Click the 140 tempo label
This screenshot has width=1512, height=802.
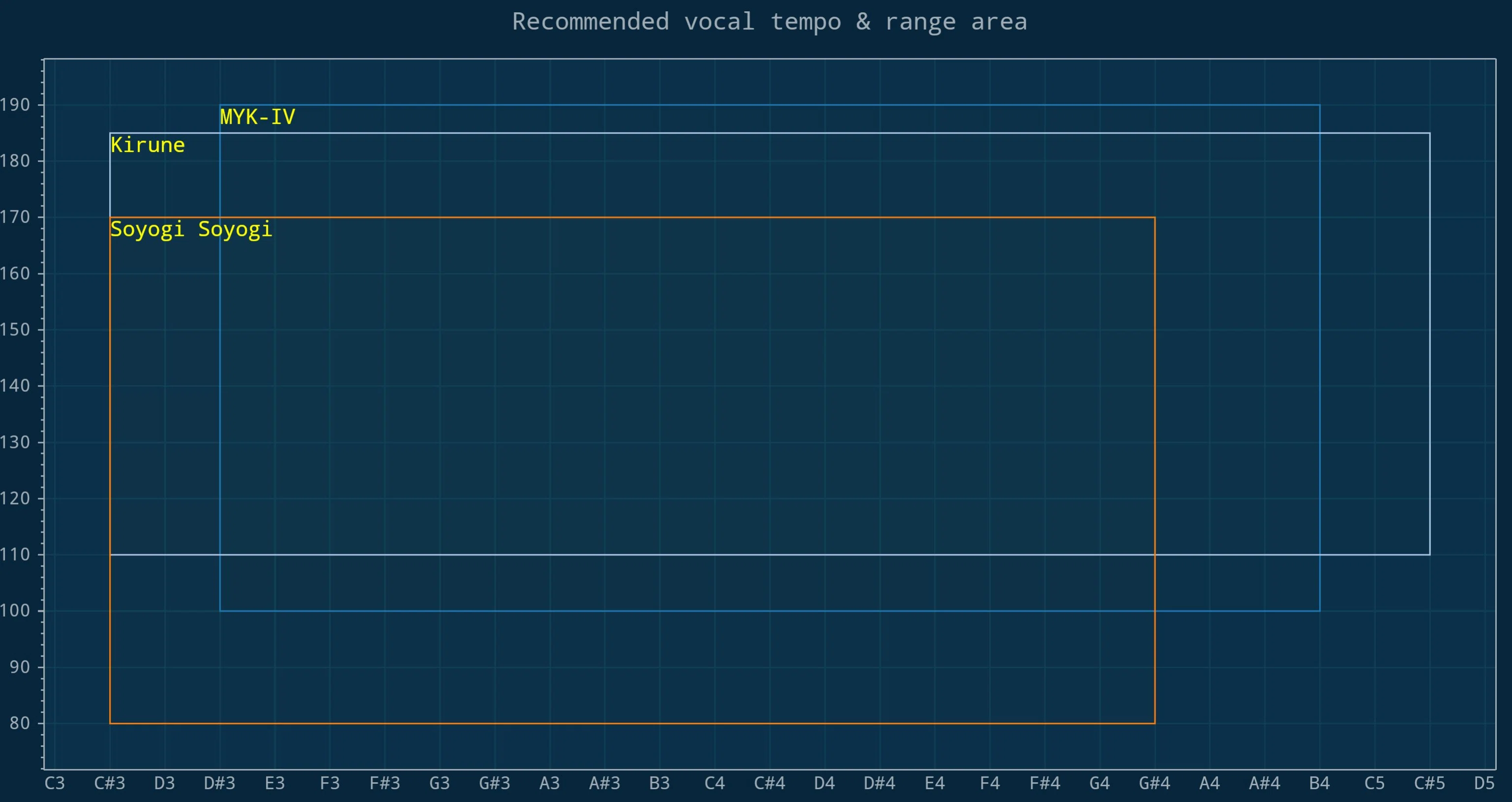15,386
